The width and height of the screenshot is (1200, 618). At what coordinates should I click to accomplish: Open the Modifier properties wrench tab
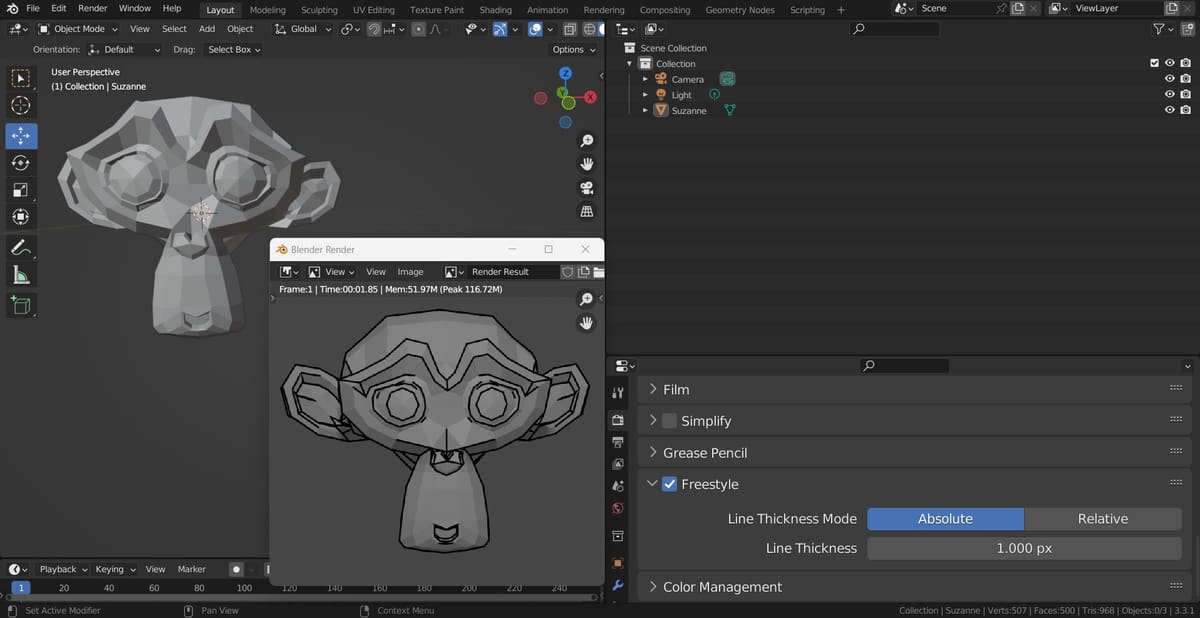point(618,586)
